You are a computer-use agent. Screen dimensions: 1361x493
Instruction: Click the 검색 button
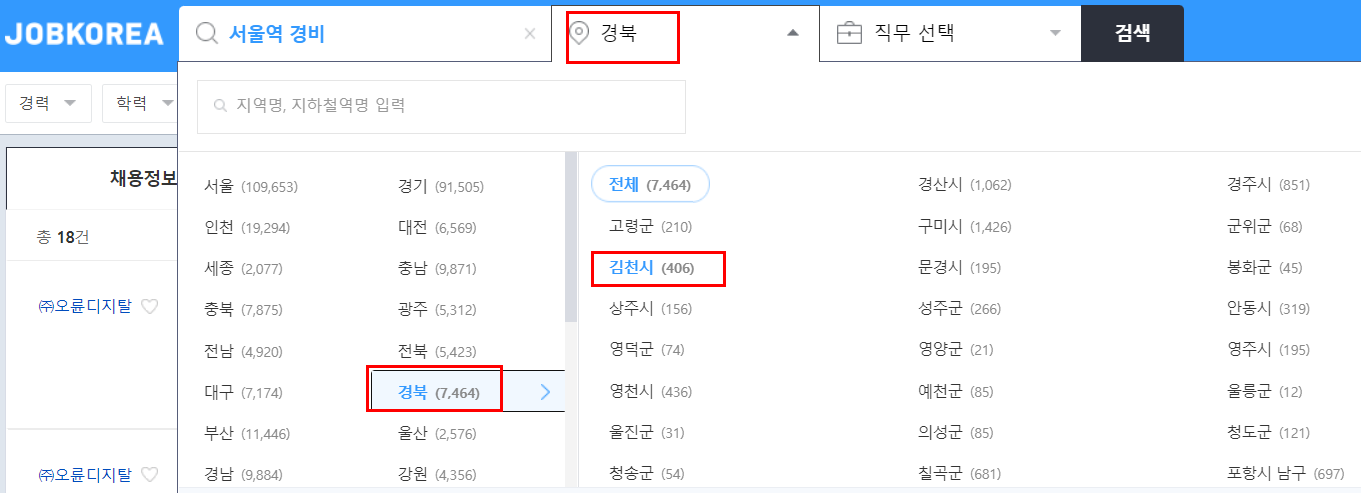(x=1132, y=33)
